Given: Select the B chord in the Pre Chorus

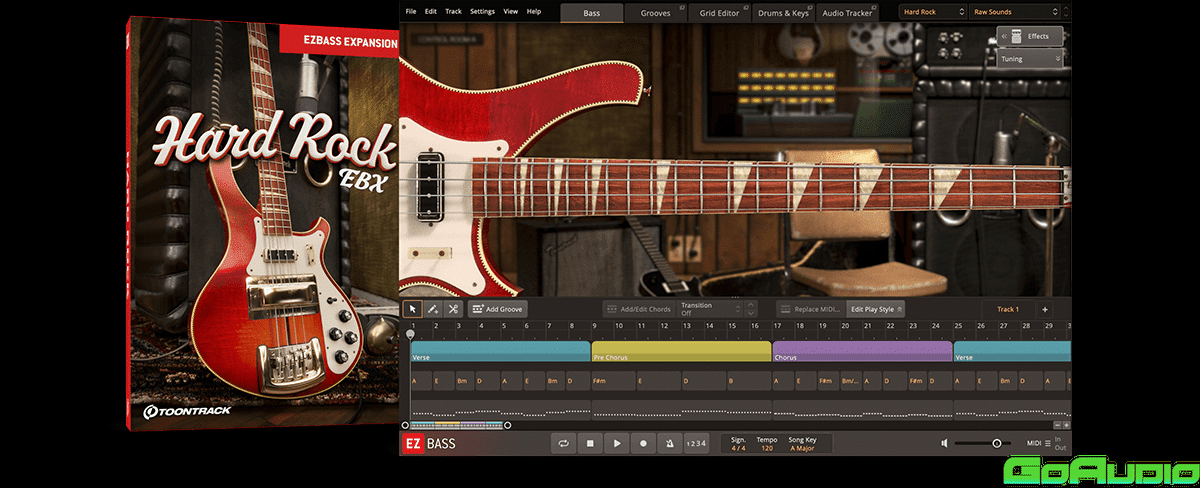Looking at the screenshot, I should [x=749, y=381].
